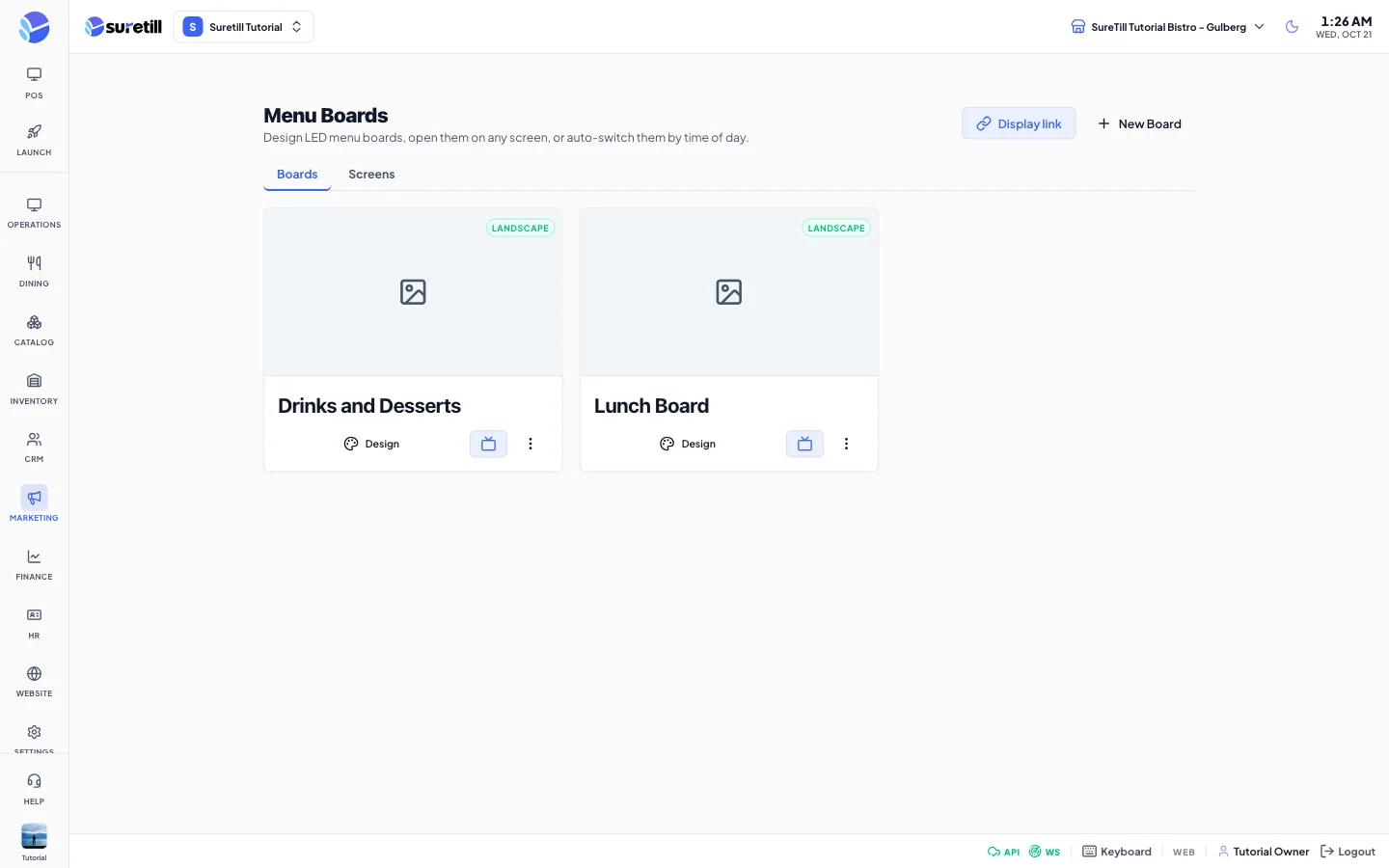Click the Drinks and Desserts title
The image size is (1389, 868).
pyautogui.click(x=369, y=406)
